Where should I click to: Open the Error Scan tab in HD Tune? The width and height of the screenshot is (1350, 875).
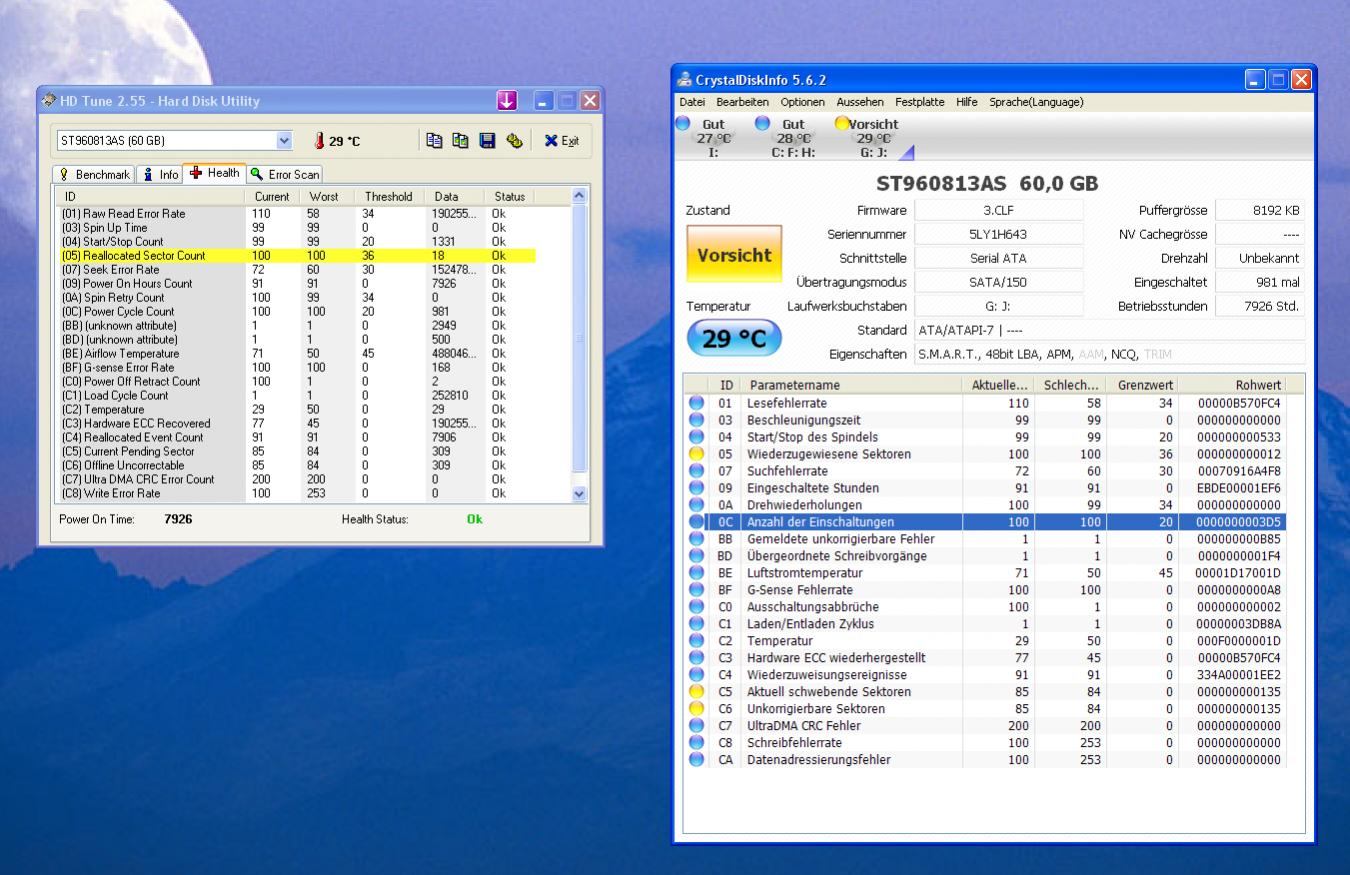pos(286,174)
